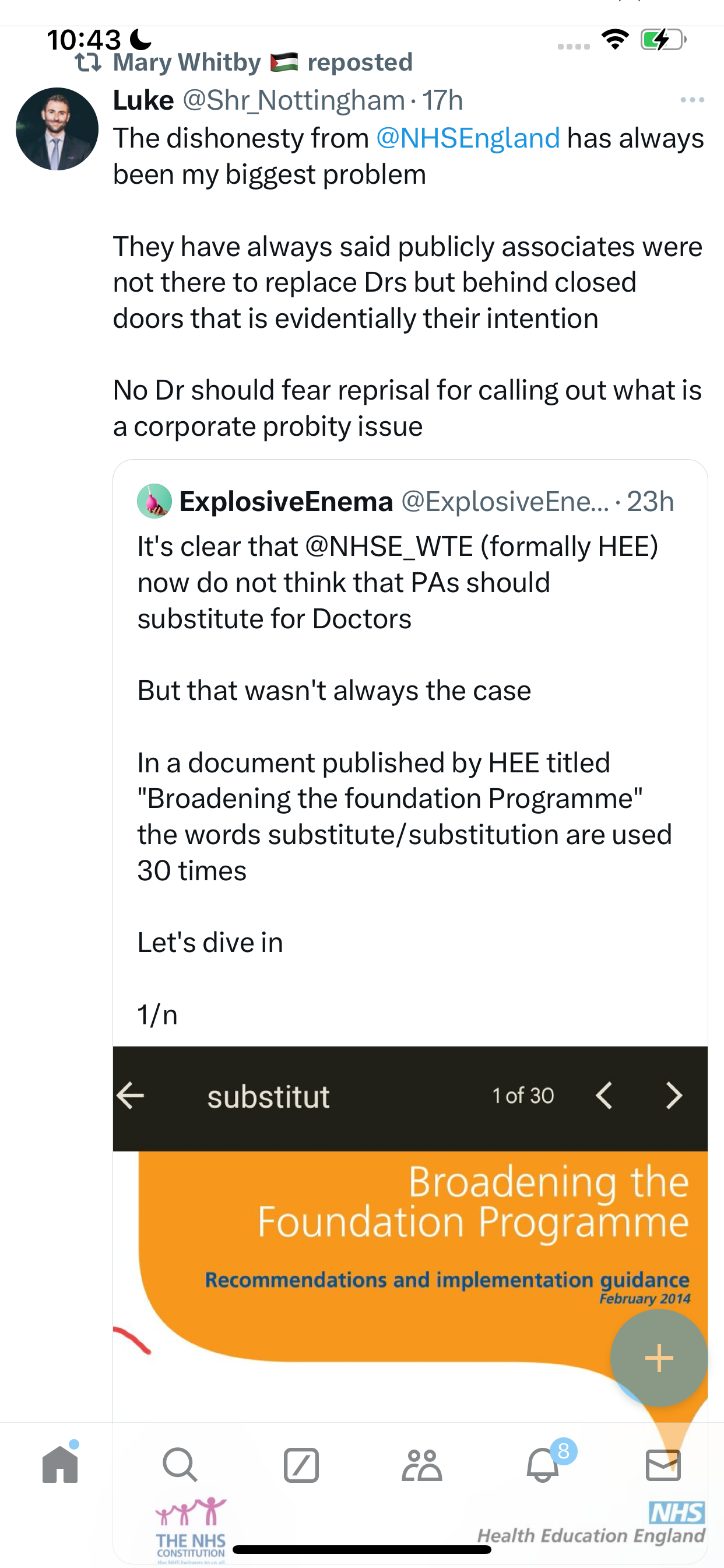Open Notifications bell with 8 badge
This screenshot has width=724, height=1568.
pyautogui.click(x=543, y=1464)
